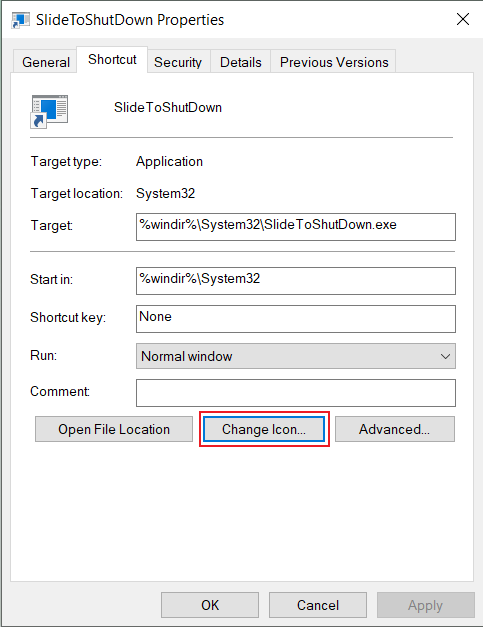Viewport: 483px width, 627px height.
Task: Click the Open File Location button
Action: pos(114,429)
